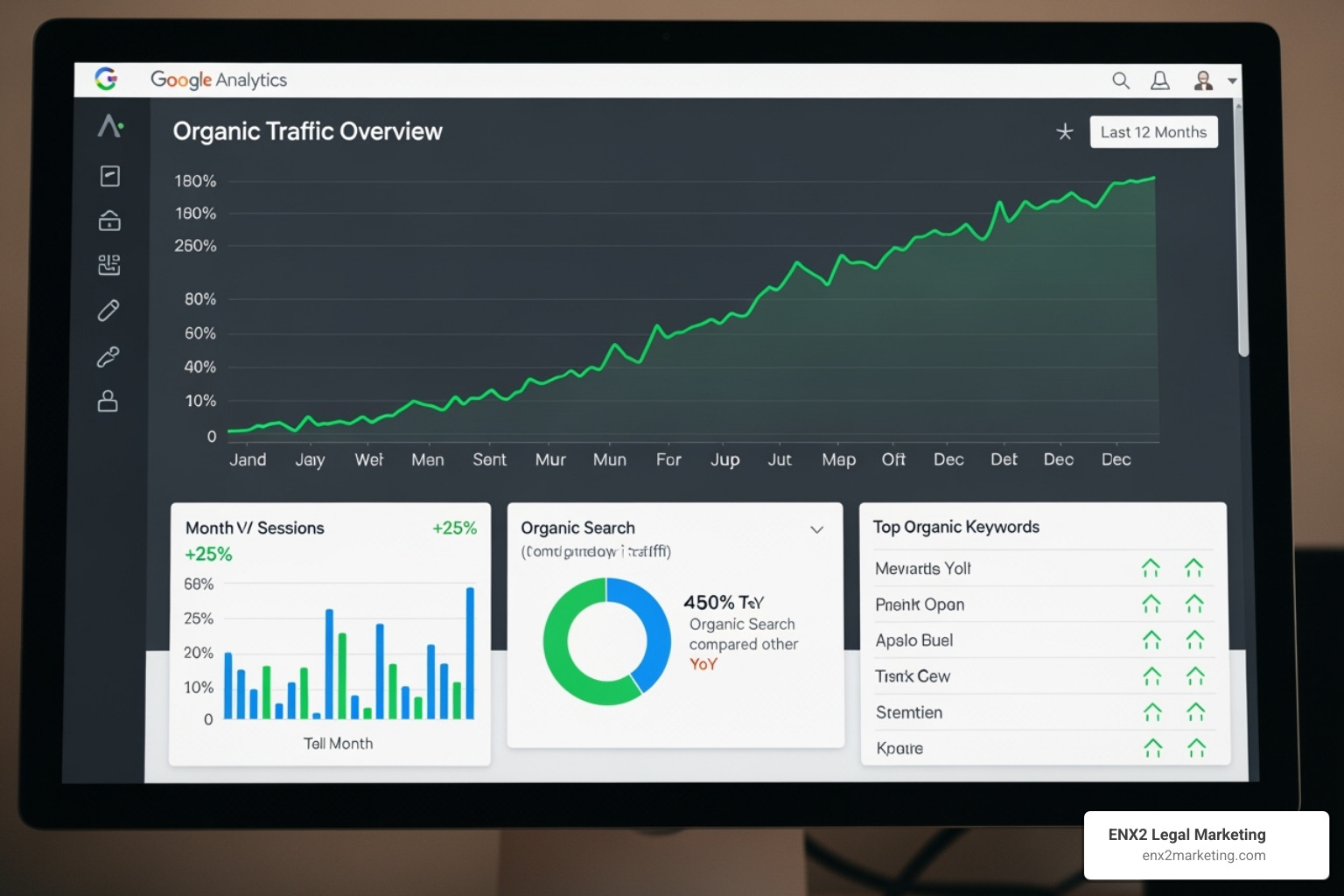This screenshot has height=896, width=1344.
Task: Click the link-sharing icon in the sidebar
Action: click(x=108, y=356)
